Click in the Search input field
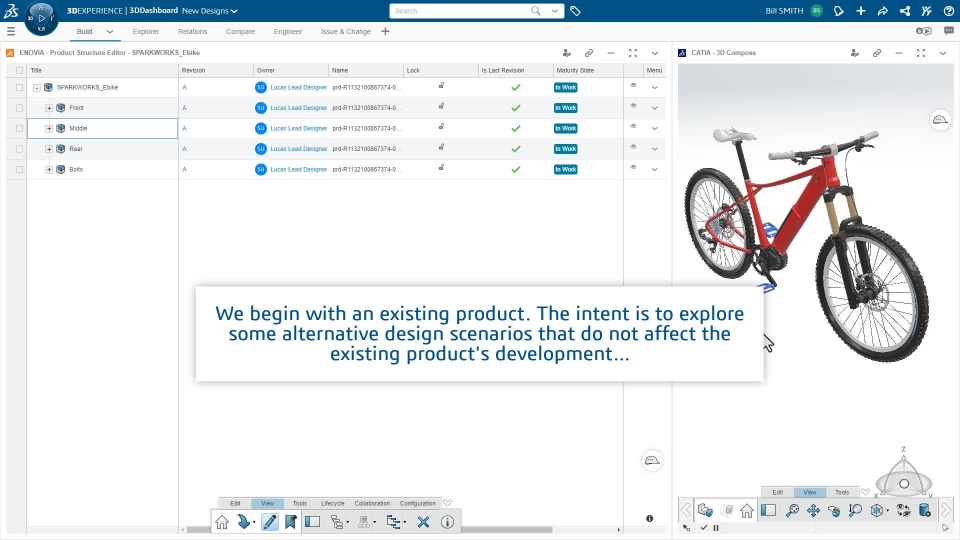 coord(461,11)
